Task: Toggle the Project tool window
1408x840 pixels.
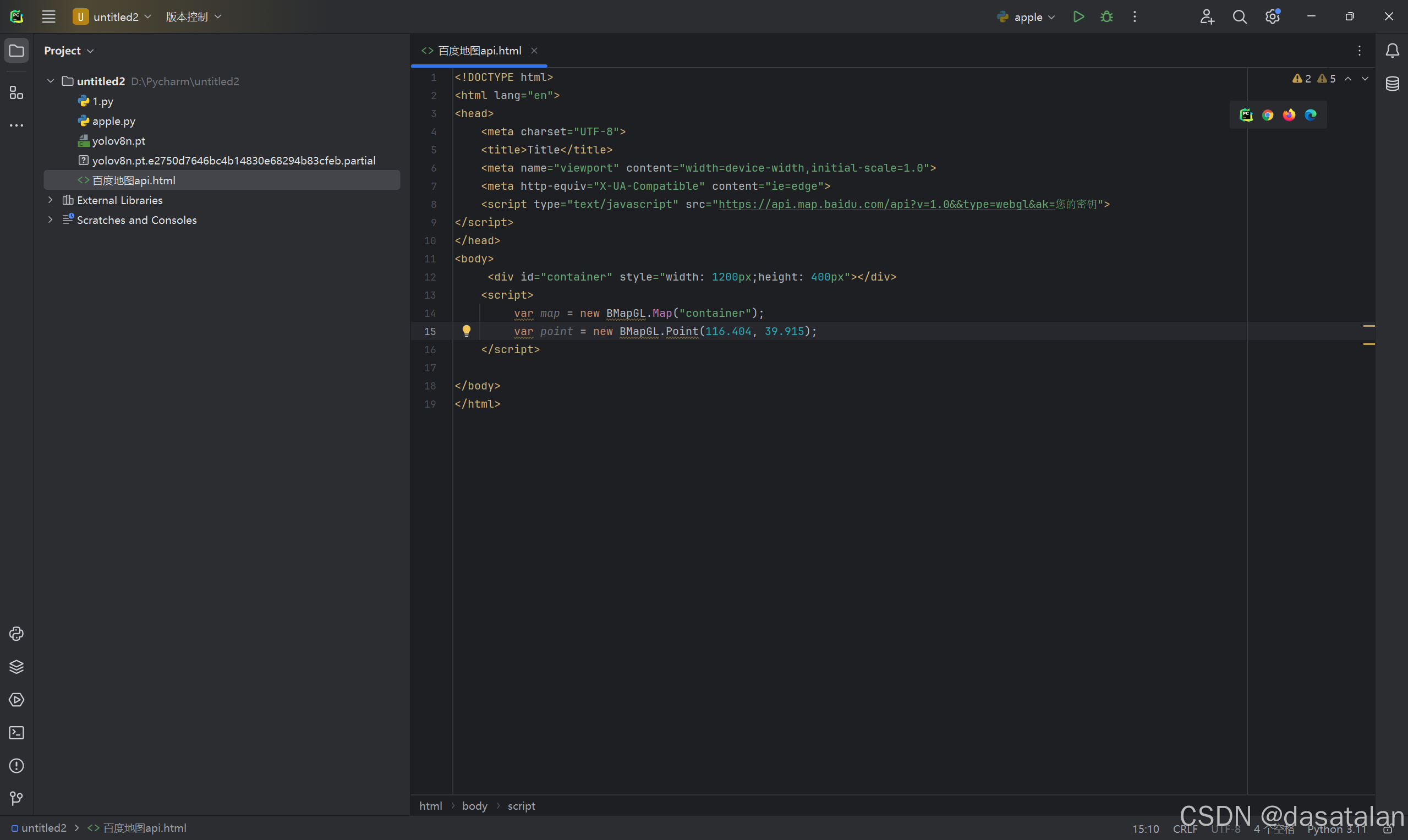Action: pyautogui.click(x=17, y=51)
